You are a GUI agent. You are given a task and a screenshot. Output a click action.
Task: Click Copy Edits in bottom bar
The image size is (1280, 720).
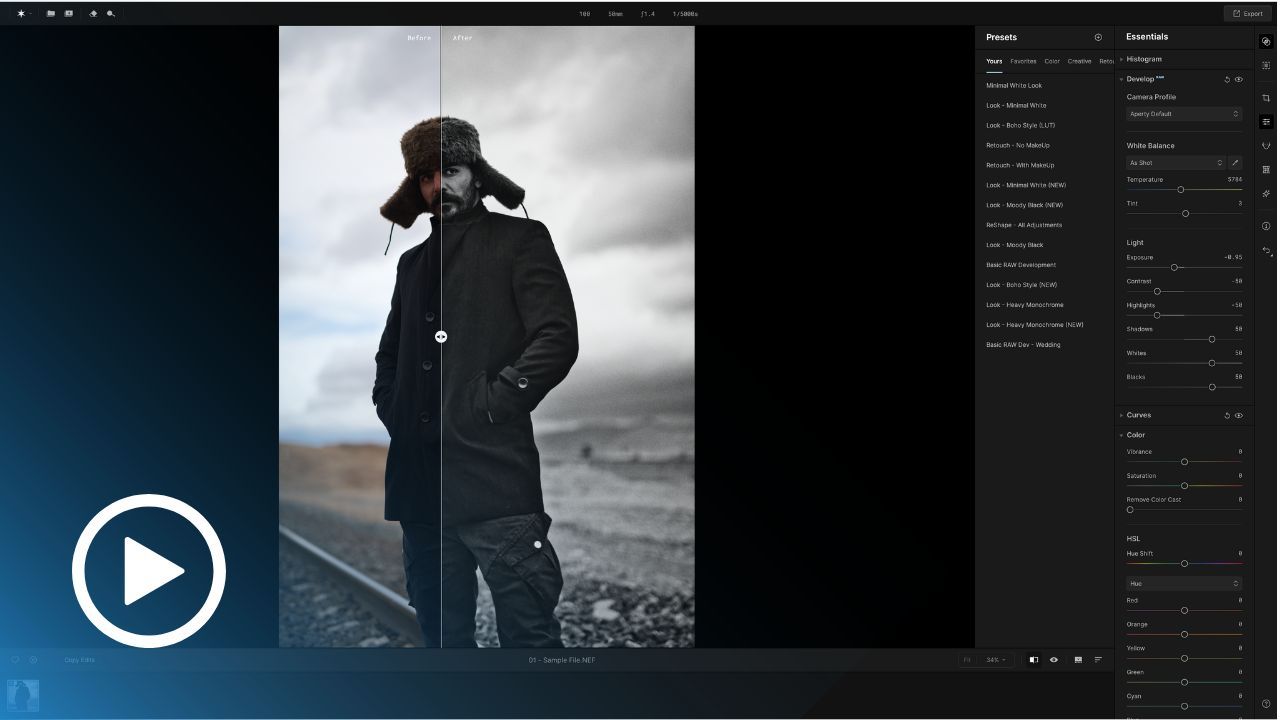pos(79,660)
